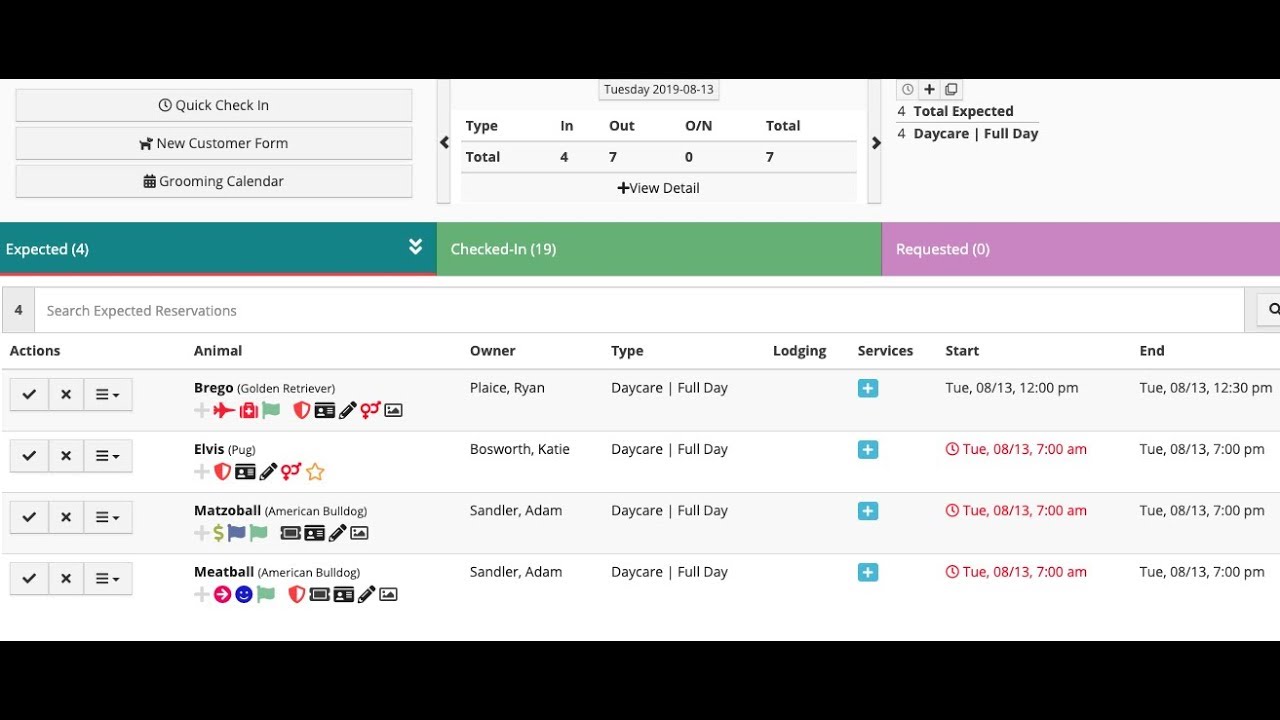Viewport: 1280px width, 720px height.
Task: Go to previous day with left arrow
Action: (x=445, y=143)
